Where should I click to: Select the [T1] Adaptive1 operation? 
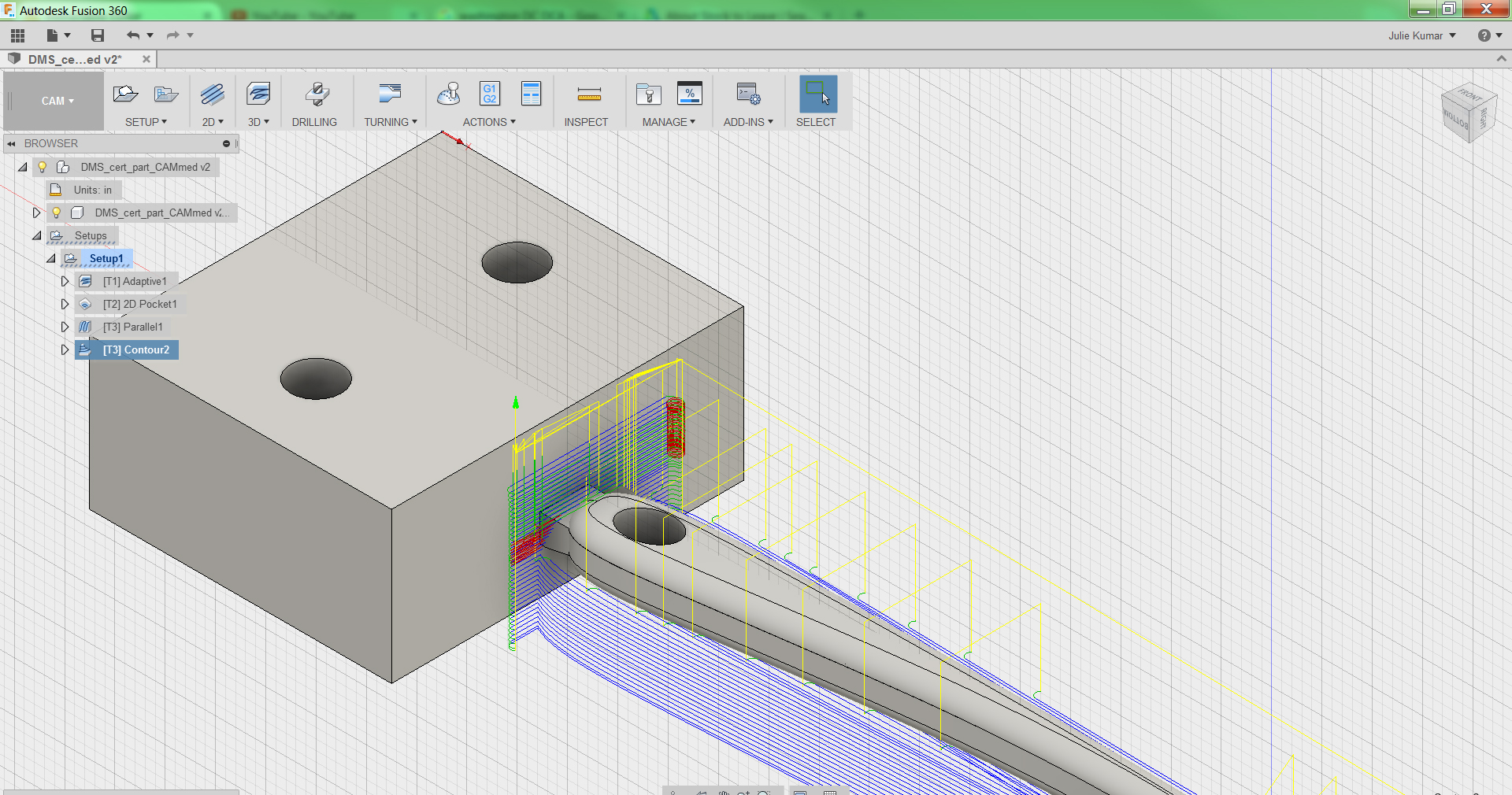pyautogui.click(x=135, y=281)
